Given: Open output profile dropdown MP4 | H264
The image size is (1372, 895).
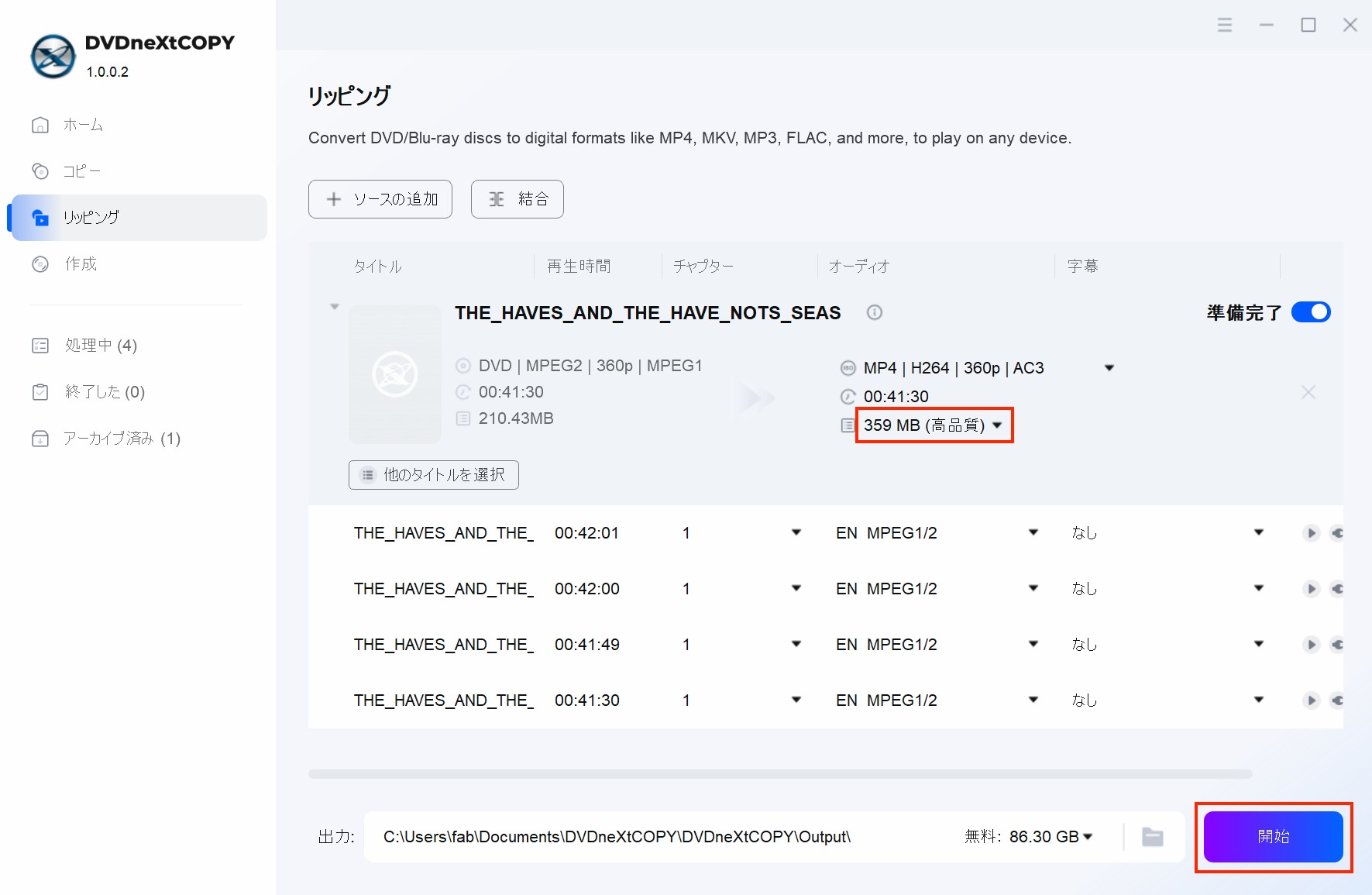Looking at the screenshot, I should [x=1109, y=368].
